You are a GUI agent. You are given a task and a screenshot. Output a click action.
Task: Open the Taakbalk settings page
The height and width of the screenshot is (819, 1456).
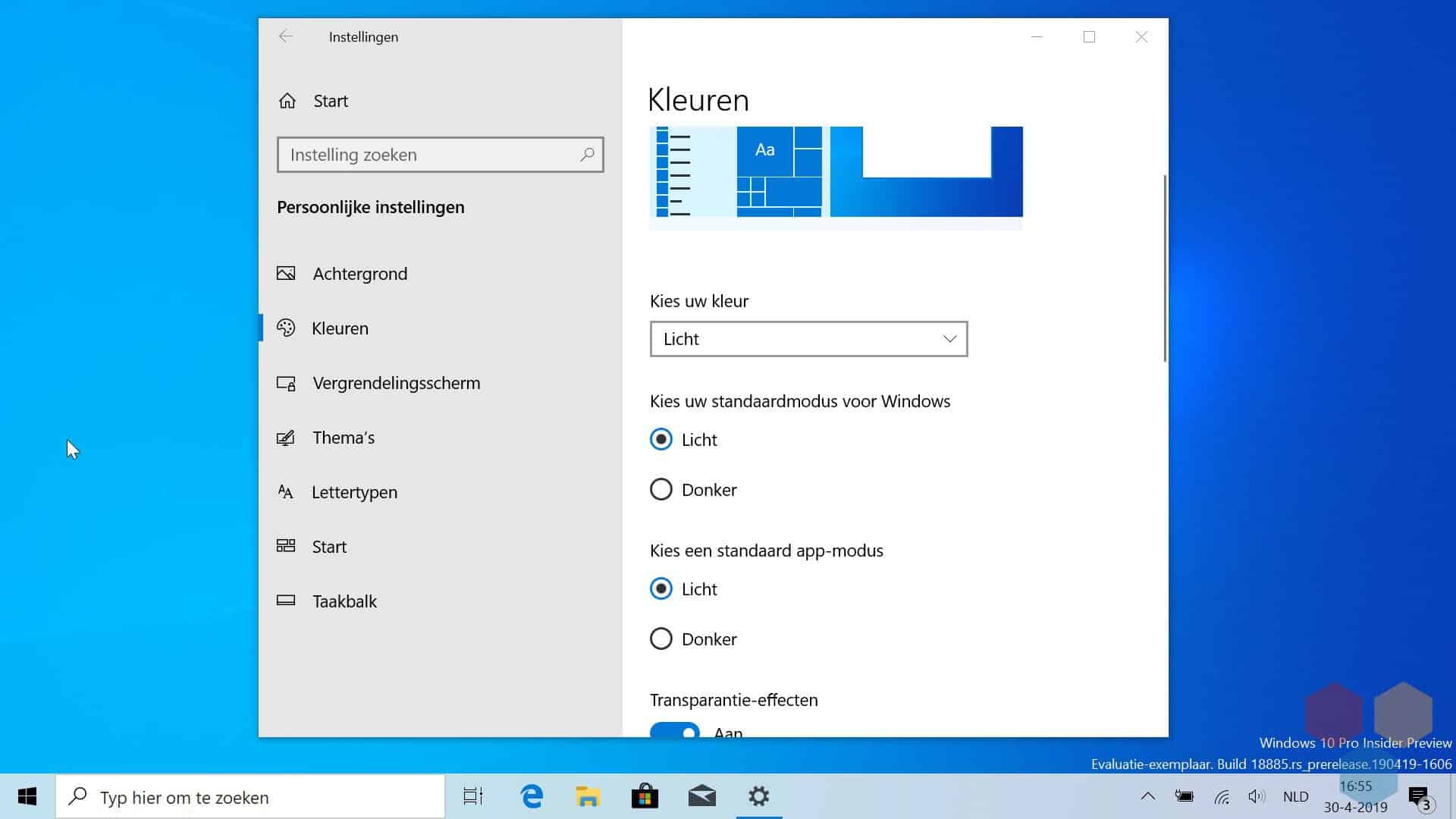tap(440, 601)
